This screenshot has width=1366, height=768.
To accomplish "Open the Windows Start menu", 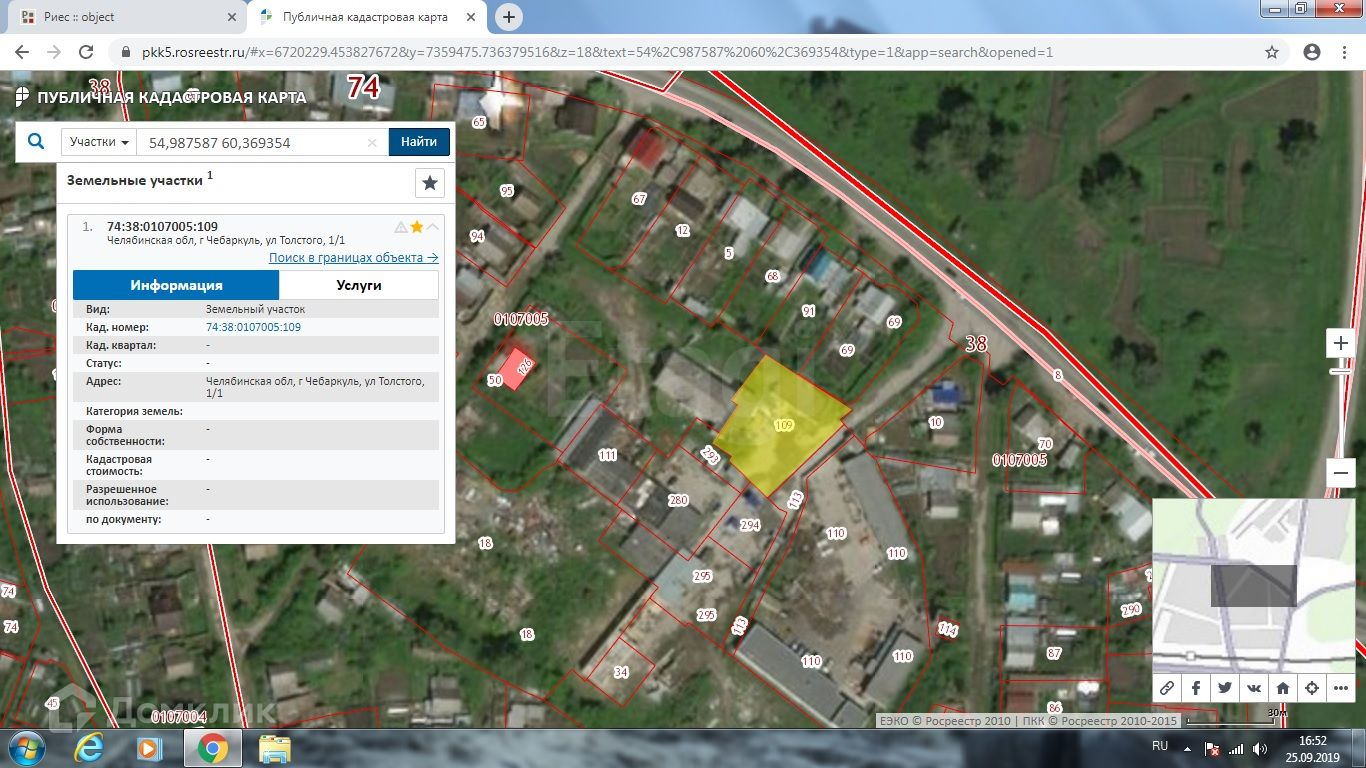I will [x=27, y=748].
